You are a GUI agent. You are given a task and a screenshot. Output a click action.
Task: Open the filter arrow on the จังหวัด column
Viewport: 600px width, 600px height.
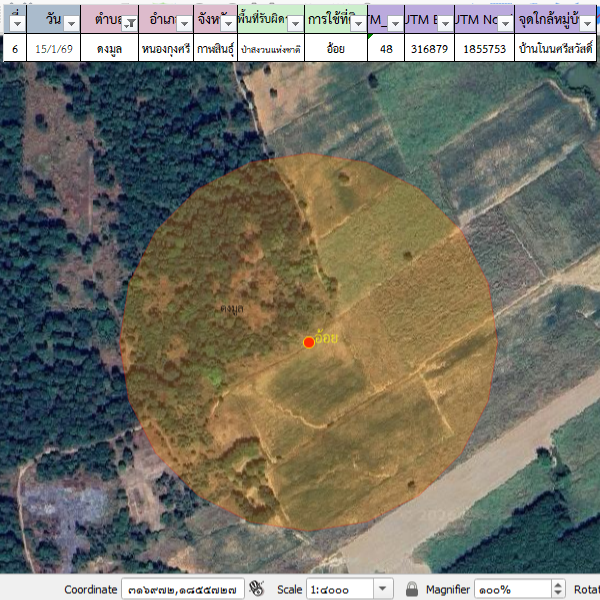228,23
